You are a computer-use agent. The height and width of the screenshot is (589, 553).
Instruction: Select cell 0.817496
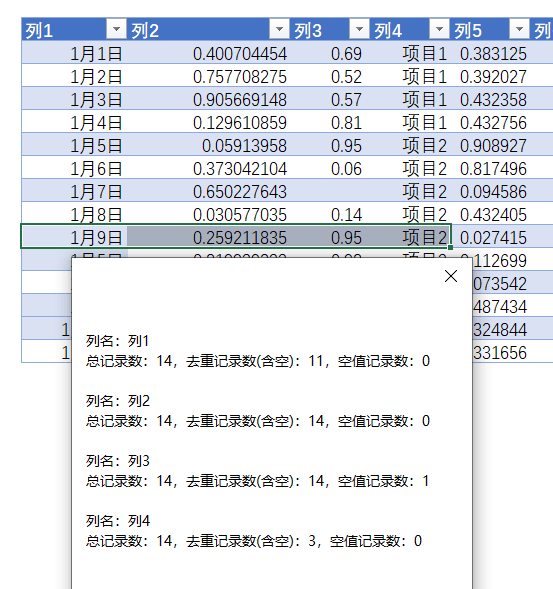[x=490, y=168]
